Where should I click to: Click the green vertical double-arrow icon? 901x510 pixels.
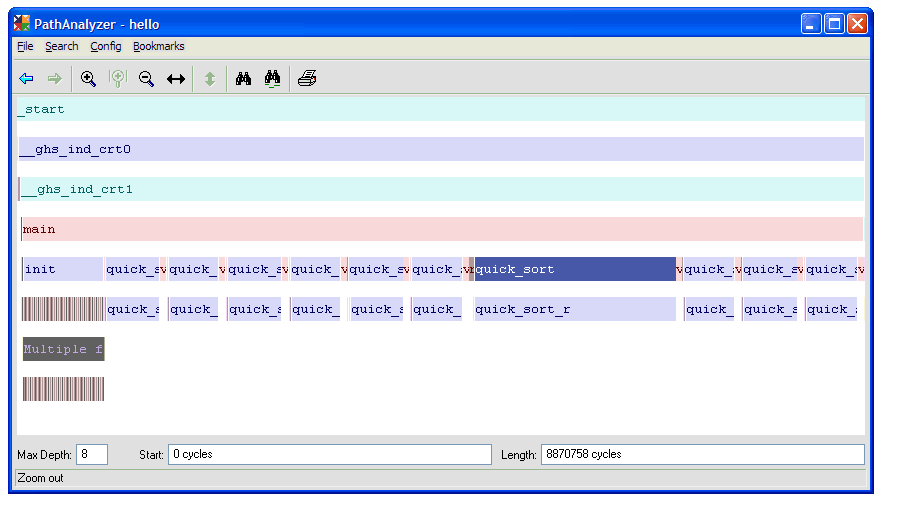pos(210,79)
